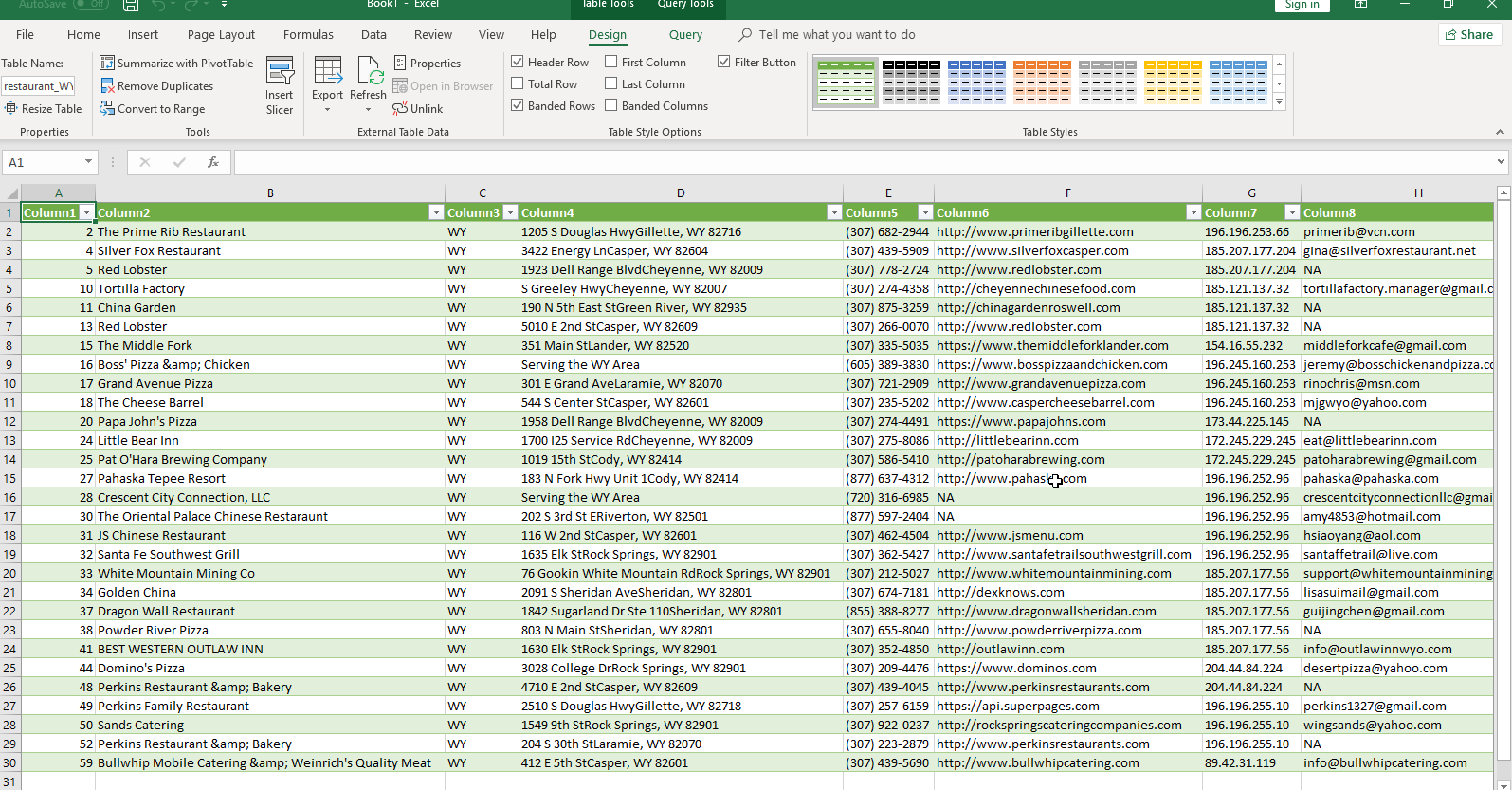This screenshot has width=1512, height=790.
Task: Expand the Name Box dropdown
Action: point(88,162)
